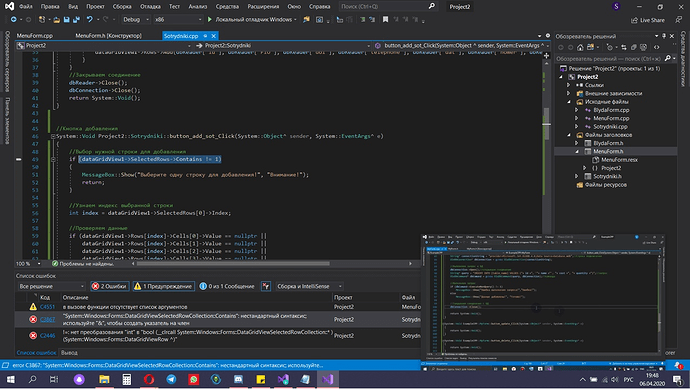Open the Все решение scope dropdown
Screen dimensions: 690x389
point(51,286)
